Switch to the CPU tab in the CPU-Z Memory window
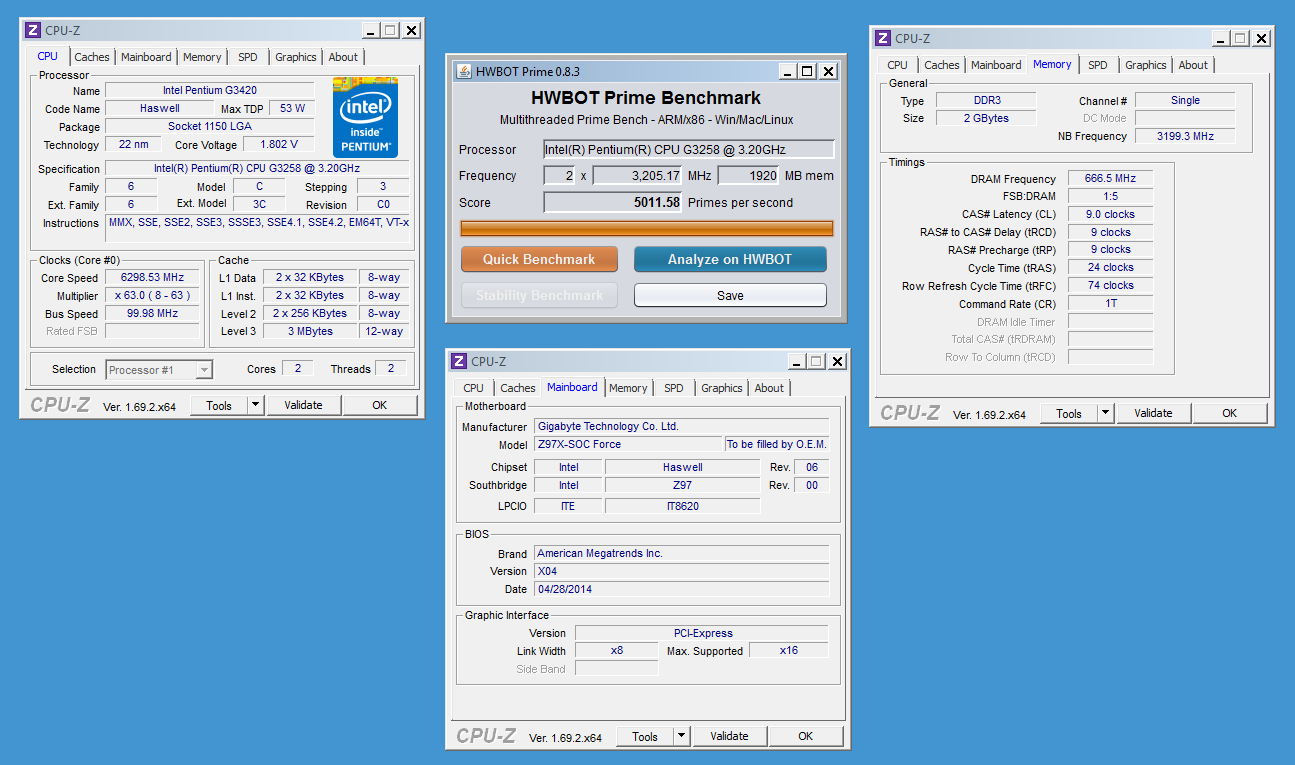The width and height of the screenshot is (1295, 765). tap(897, 65)
